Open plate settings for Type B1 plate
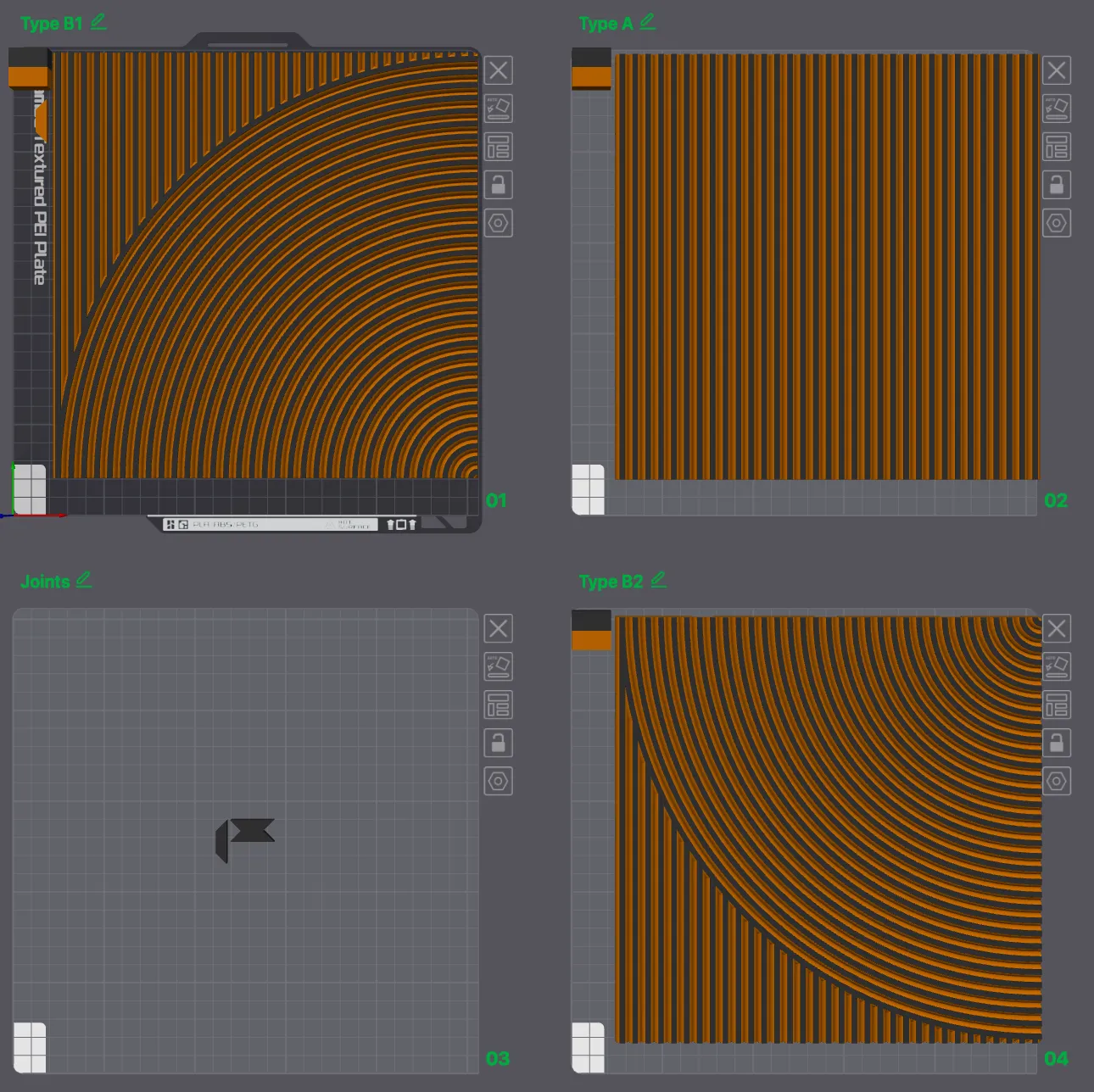 point(498,223)
